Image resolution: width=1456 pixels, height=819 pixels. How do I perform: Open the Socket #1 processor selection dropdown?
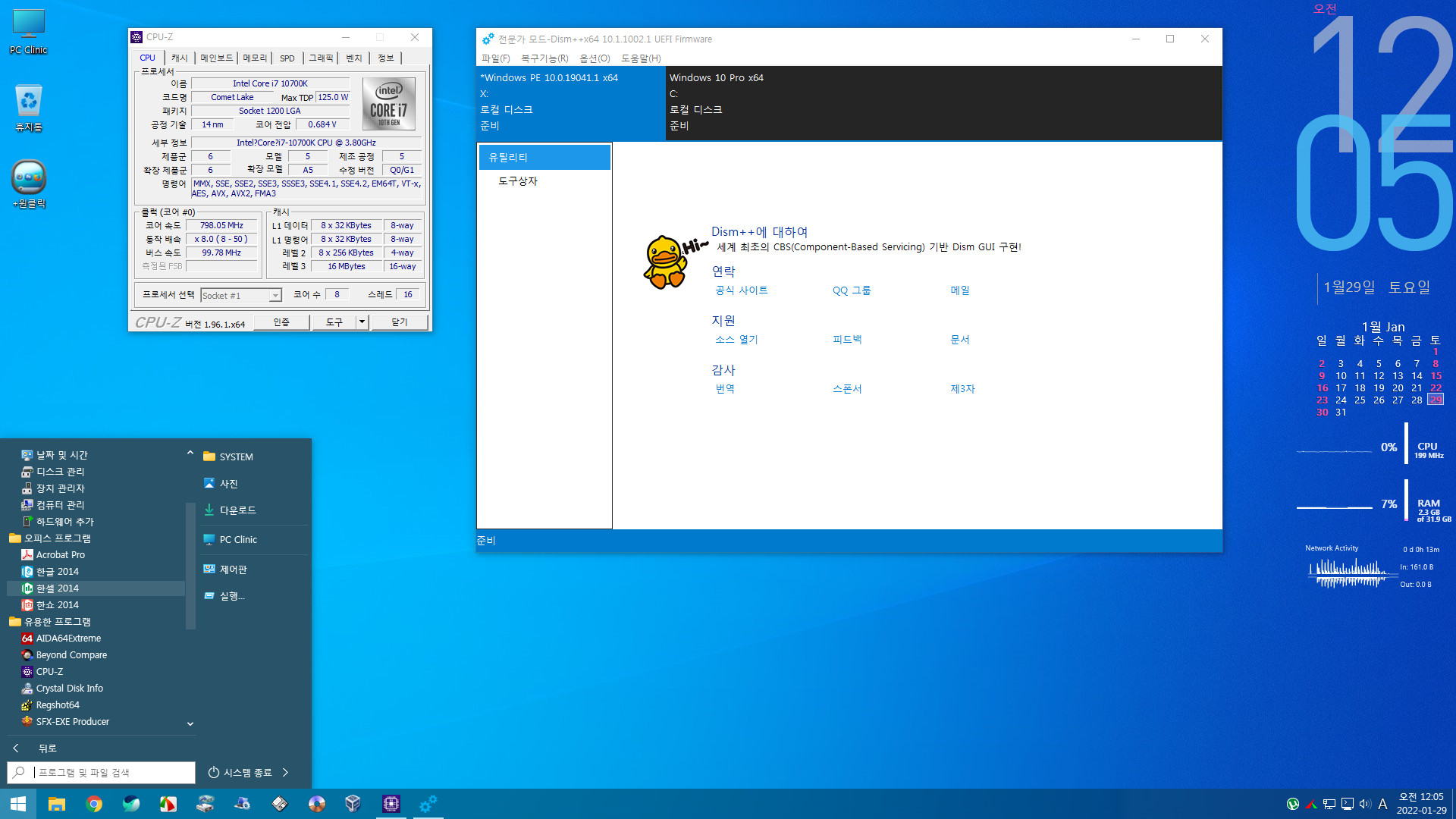tap(241, 295)
